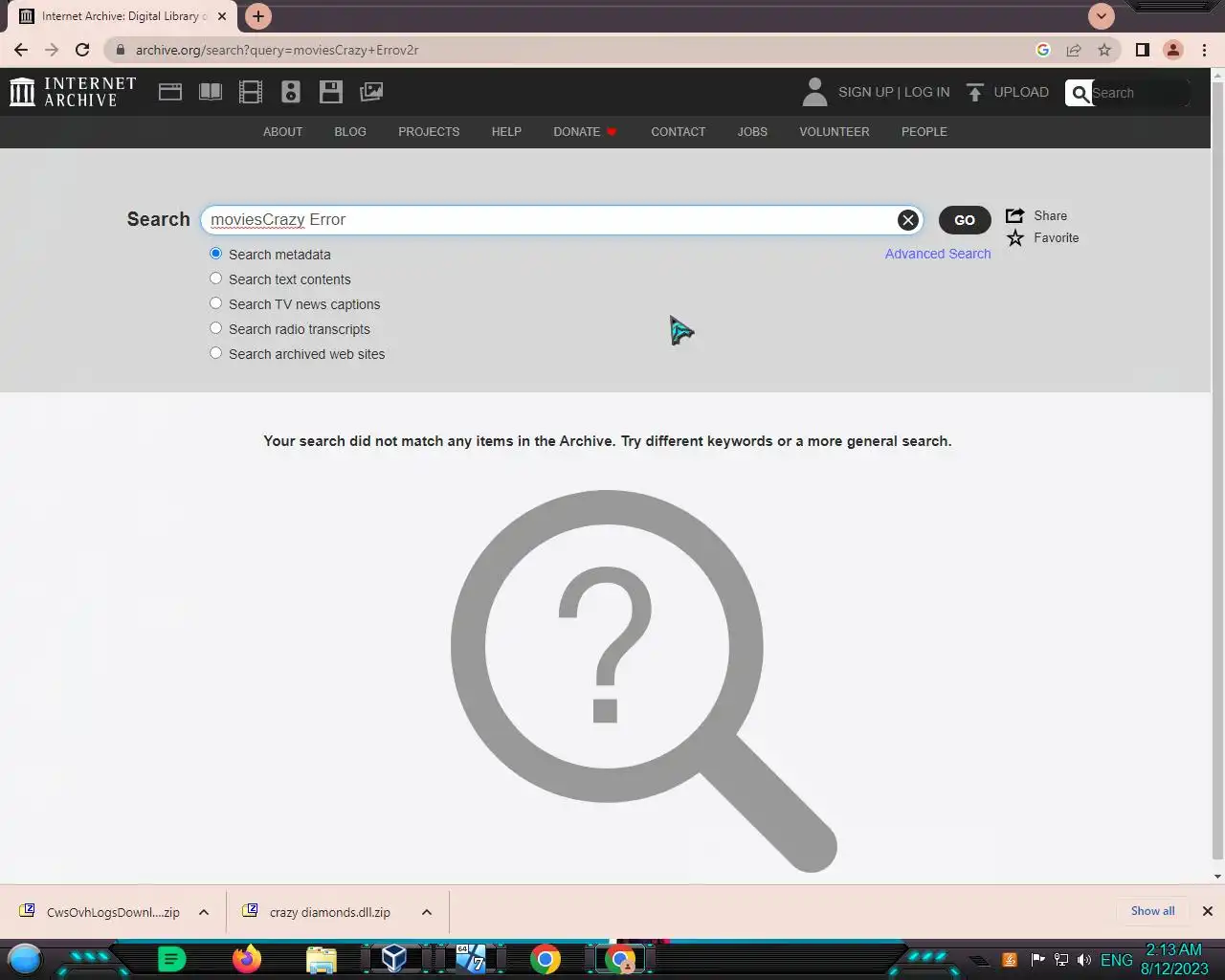1225x980 pixels.
Task: Open the PEOPLE menu item
Action: (924, 132)
